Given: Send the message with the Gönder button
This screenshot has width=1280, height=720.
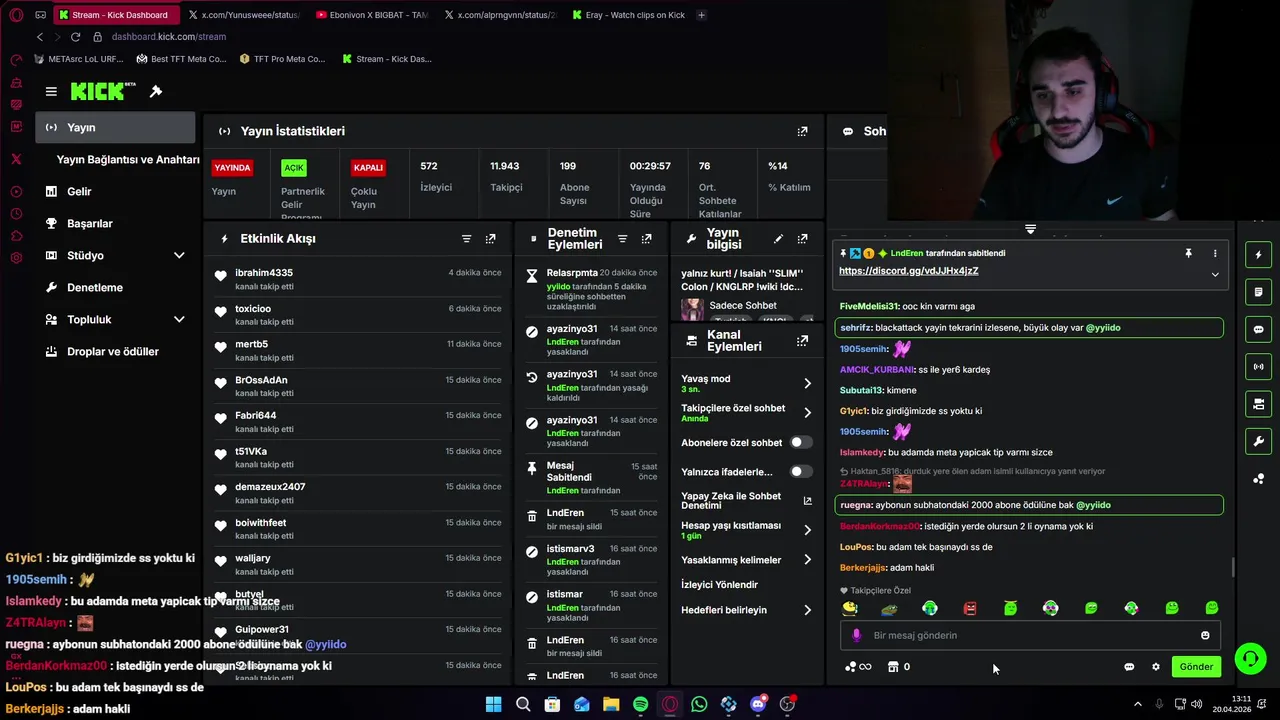Looking at the screenshot, I should click(x=1196, y=667).
